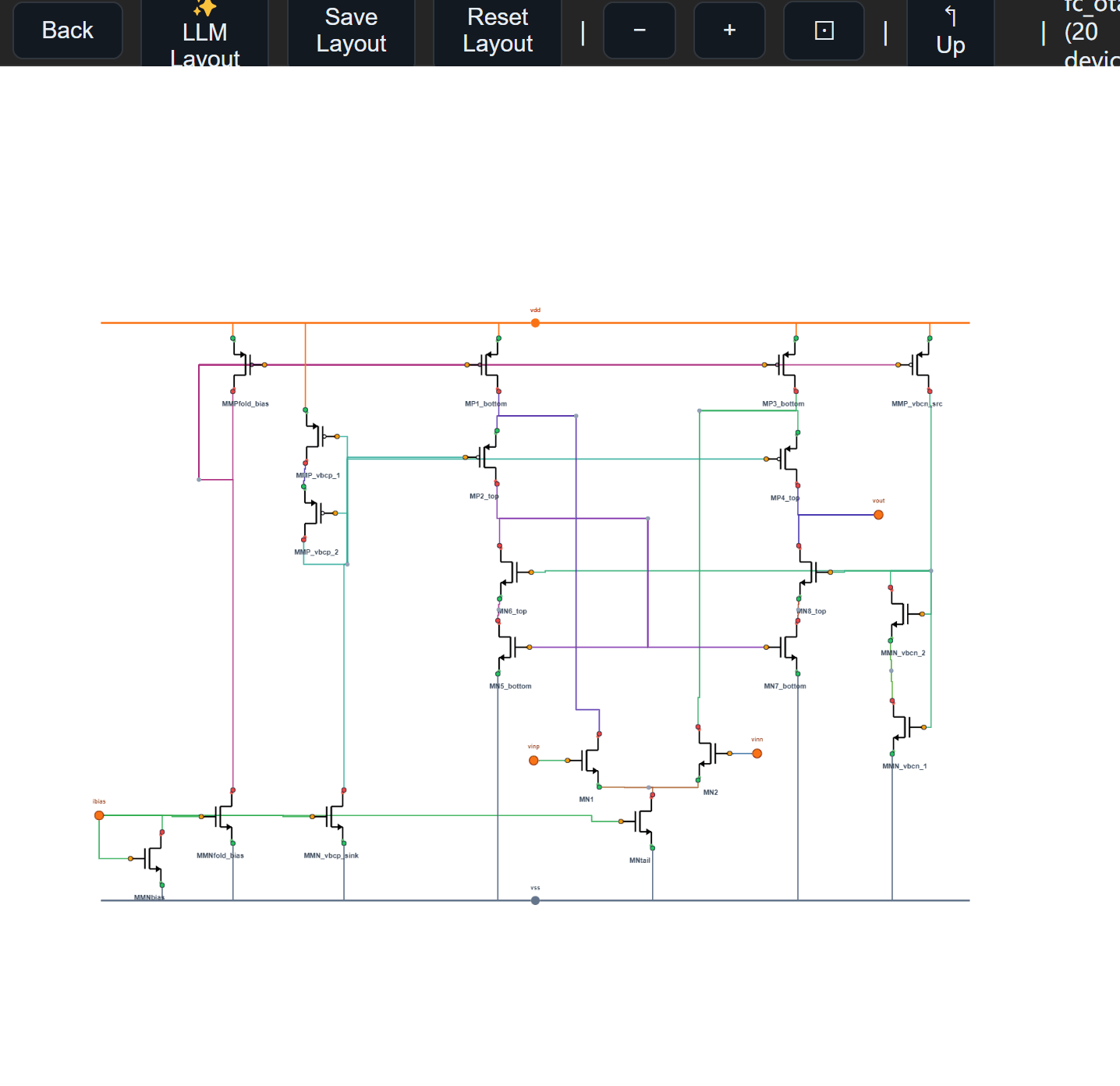
Task: Select the ibias input pin
Action: pos(99,815)
